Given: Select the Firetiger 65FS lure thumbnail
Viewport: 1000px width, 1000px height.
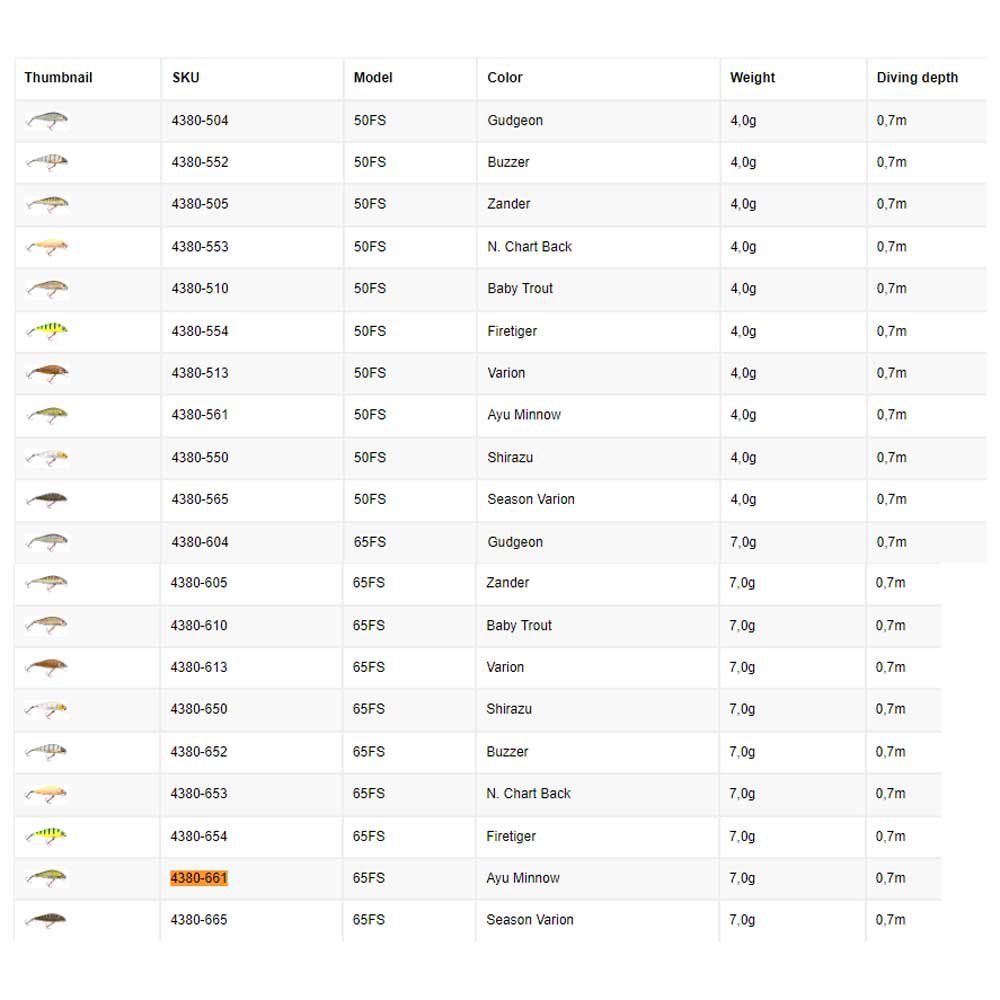Looking at the screenshot, I should [47, 836].
